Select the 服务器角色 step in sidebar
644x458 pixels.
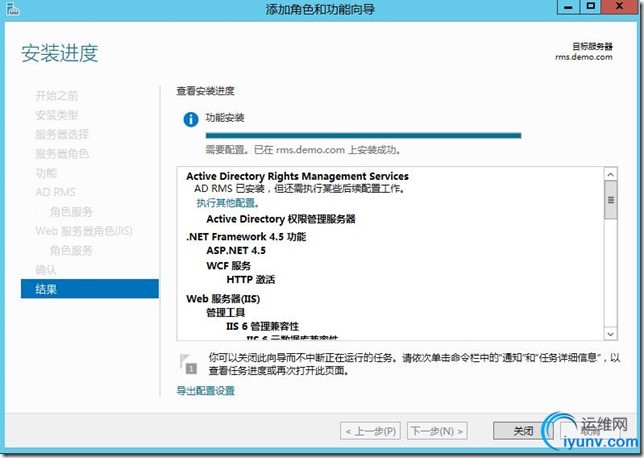click(62, 154)
